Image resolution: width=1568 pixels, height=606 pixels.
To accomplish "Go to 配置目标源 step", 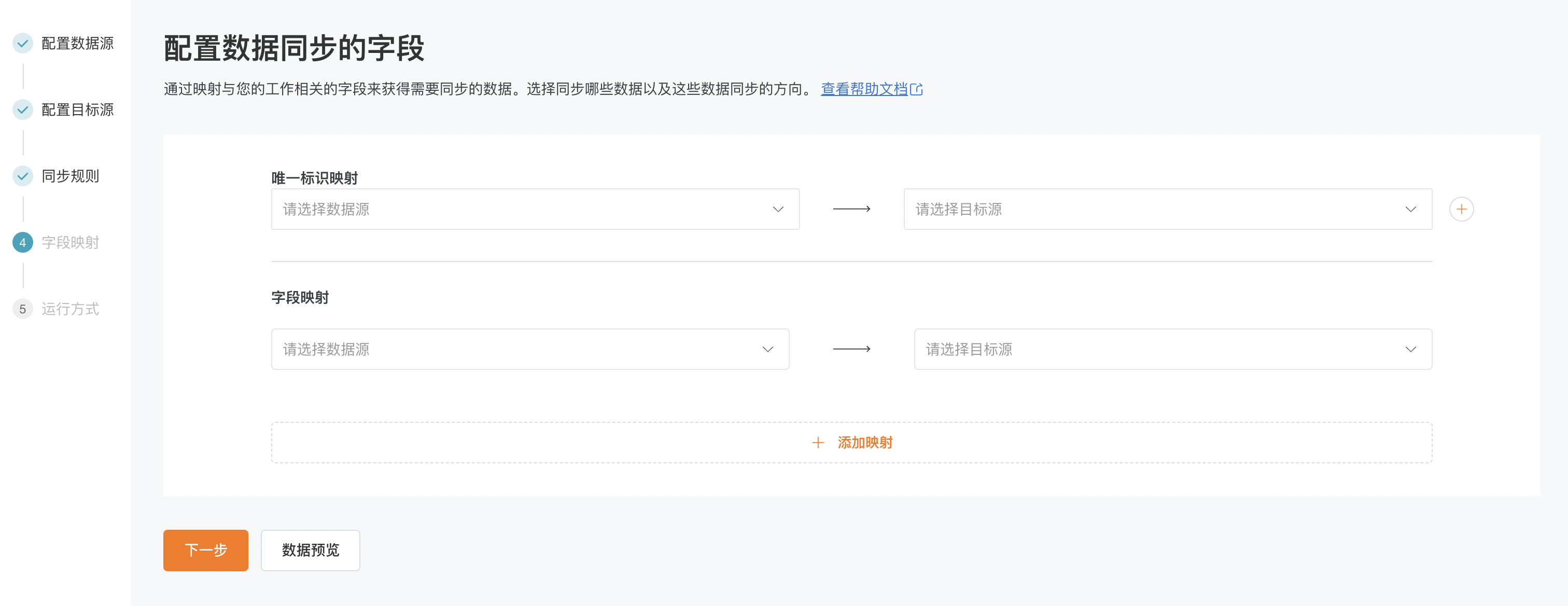I will (x=77, y=109).
